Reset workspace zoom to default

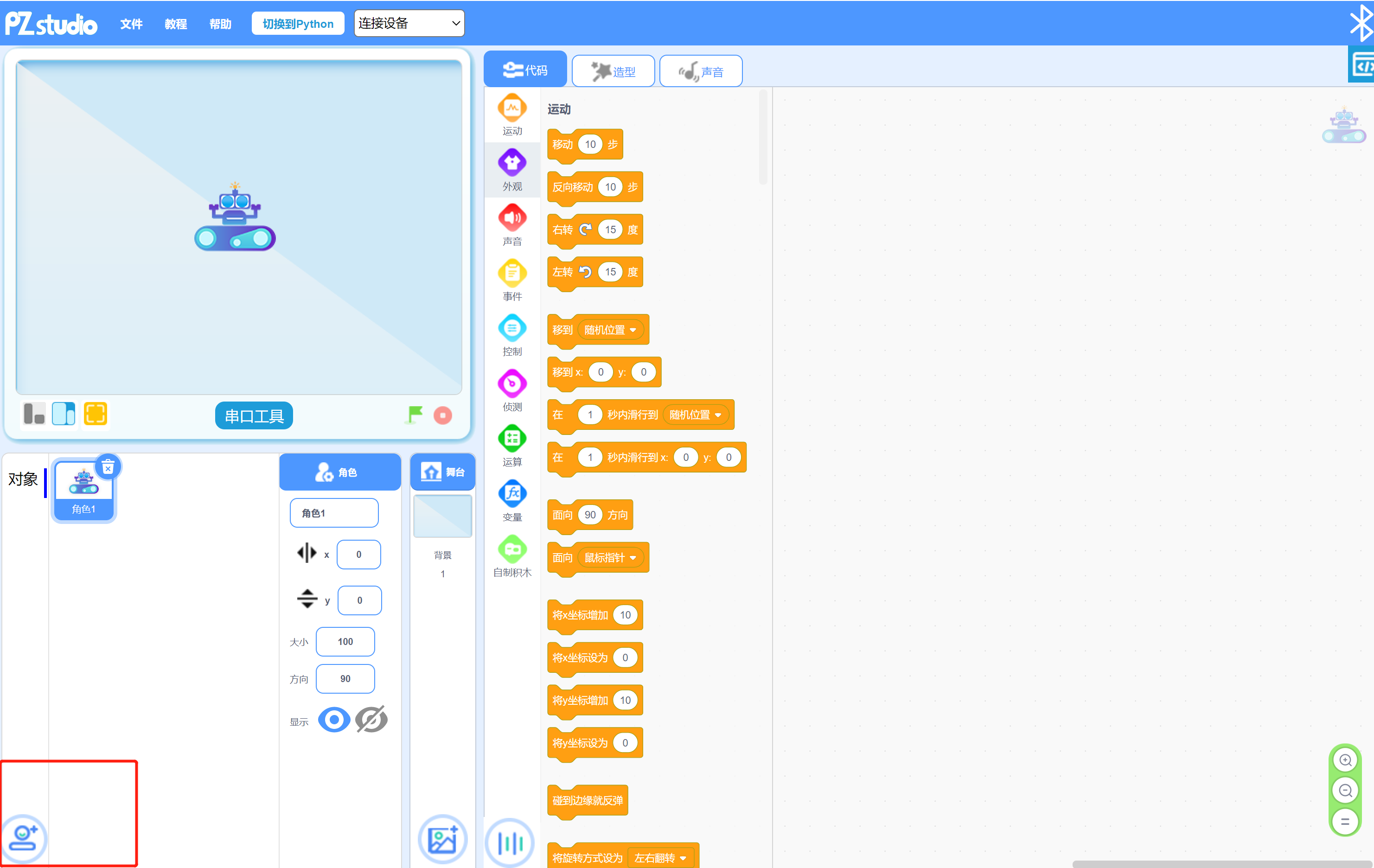[1345, 822]
